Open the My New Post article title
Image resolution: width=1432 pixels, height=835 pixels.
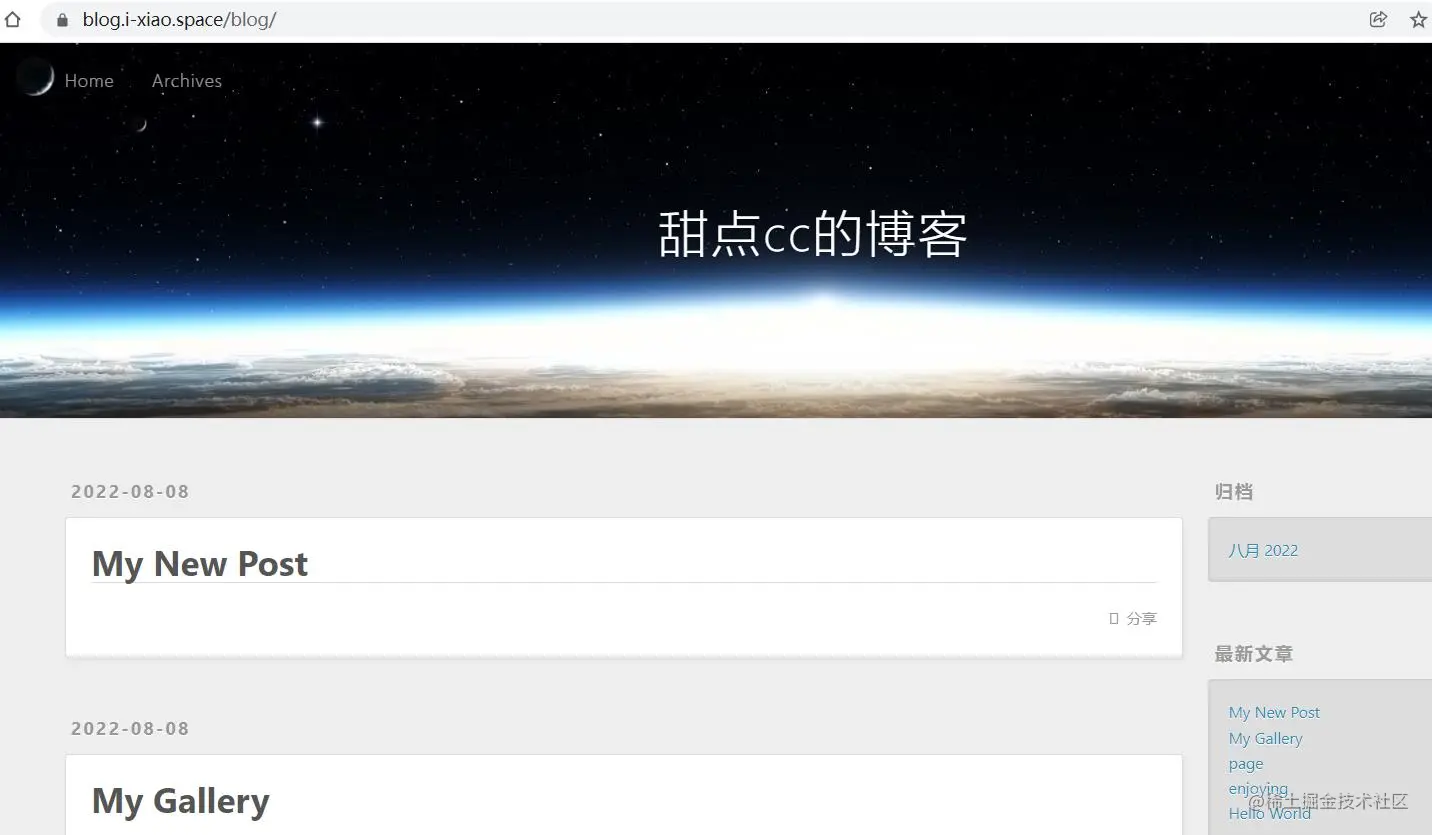[200, 564]
